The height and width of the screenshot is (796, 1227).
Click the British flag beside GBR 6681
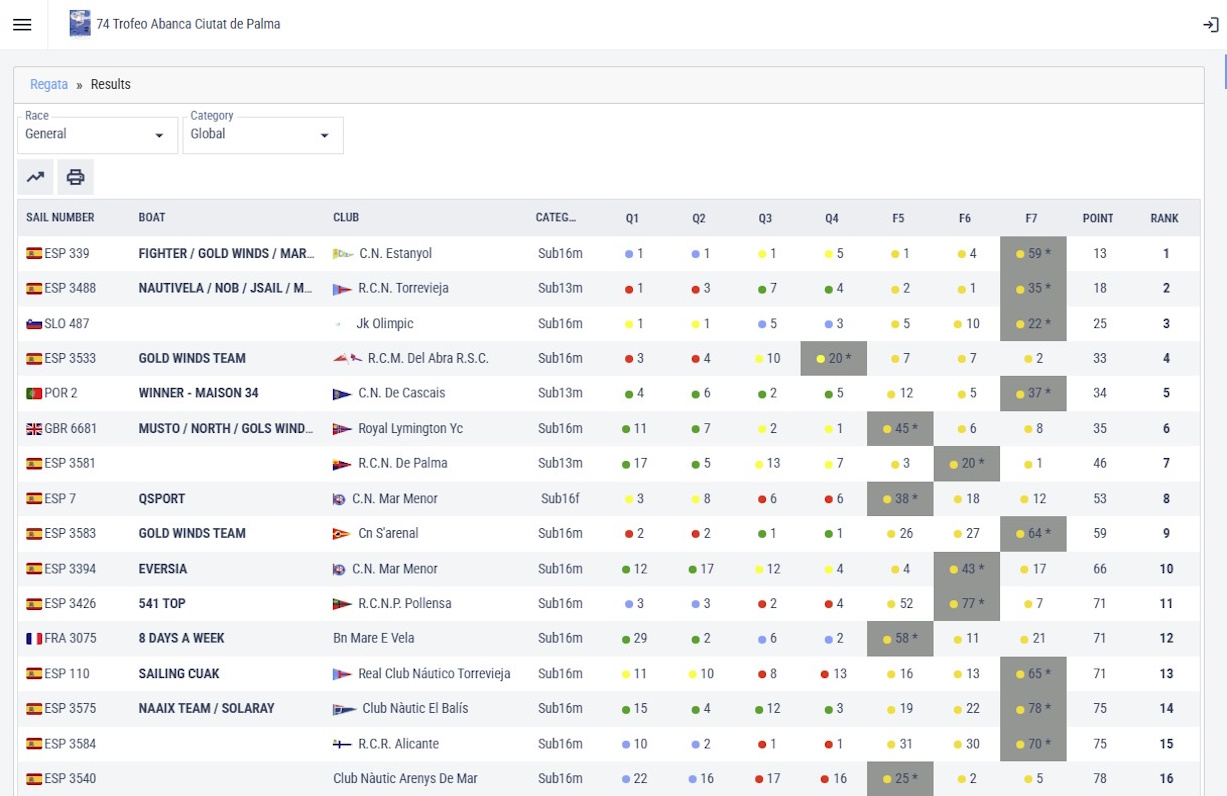[x=34, y=429]
